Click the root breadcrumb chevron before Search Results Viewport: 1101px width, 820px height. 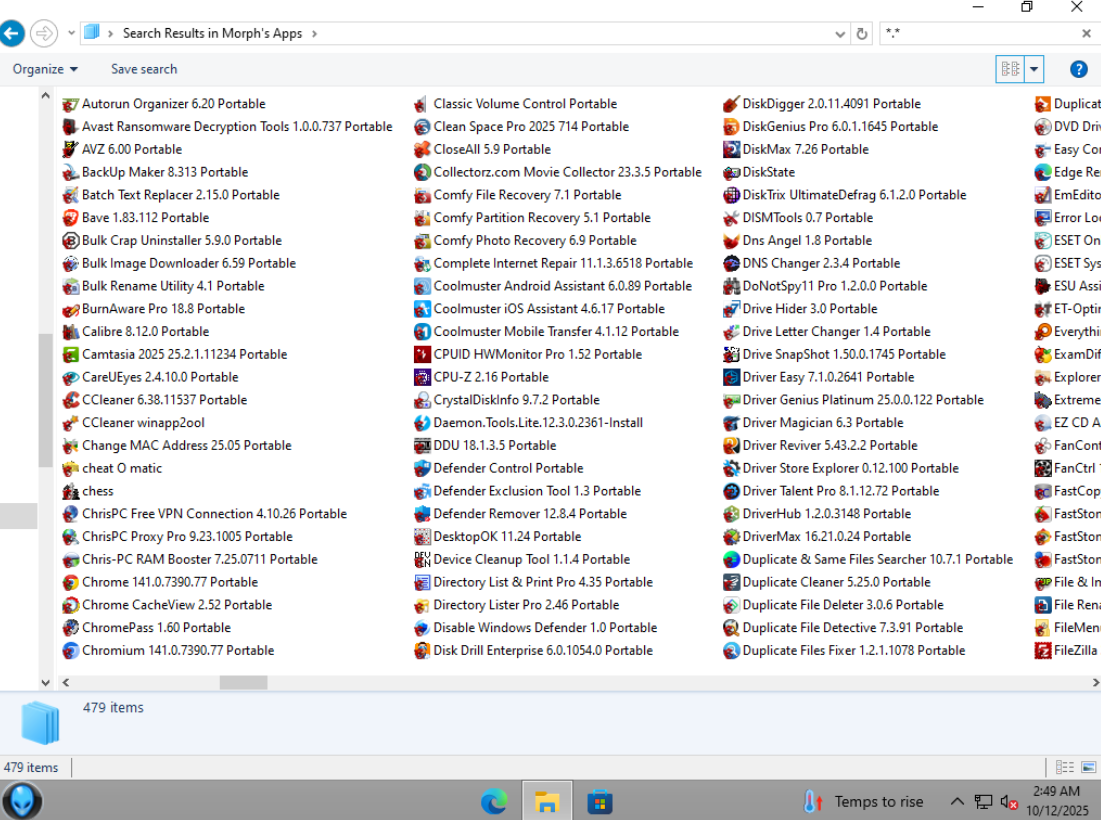click(x=110, y=34)
